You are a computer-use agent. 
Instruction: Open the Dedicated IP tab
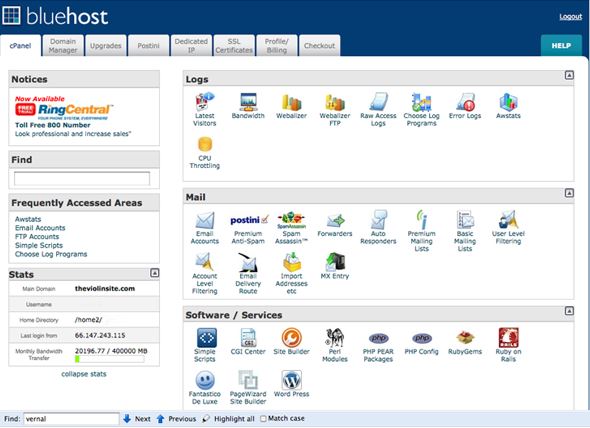(191, 46)
